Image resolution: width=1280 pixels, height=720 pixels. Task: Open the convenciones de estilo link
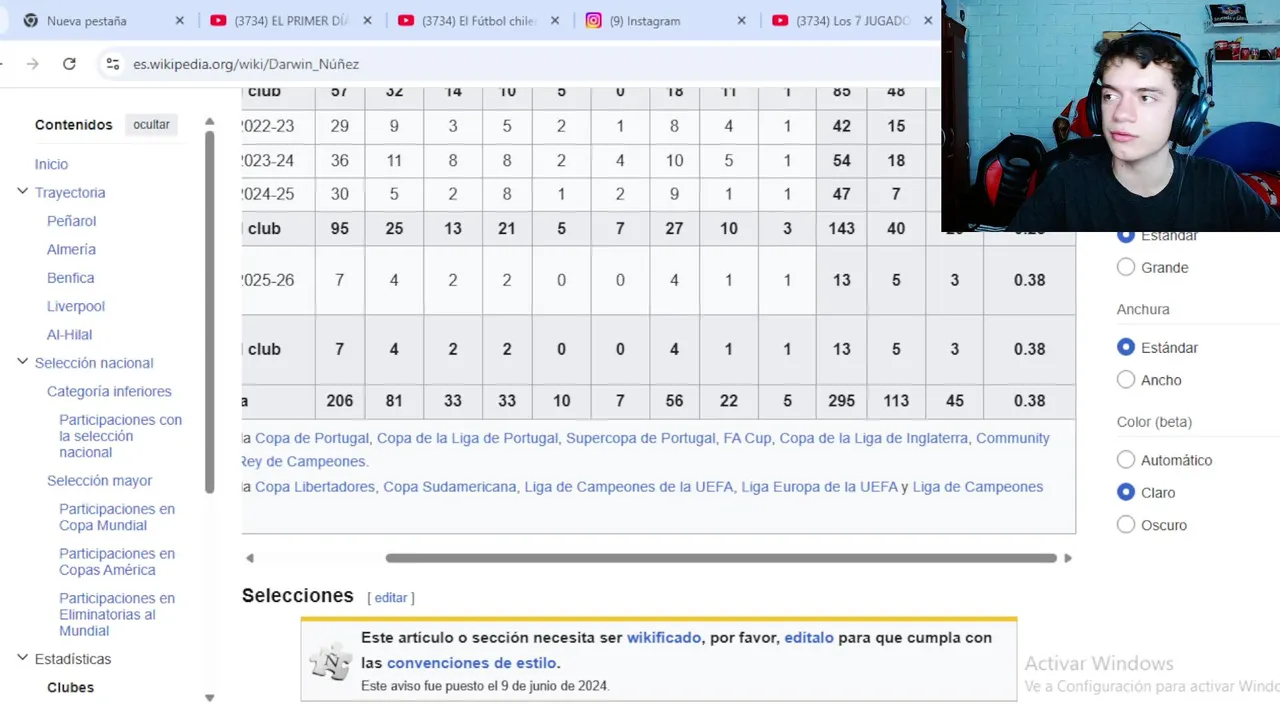tap(472, 663)
